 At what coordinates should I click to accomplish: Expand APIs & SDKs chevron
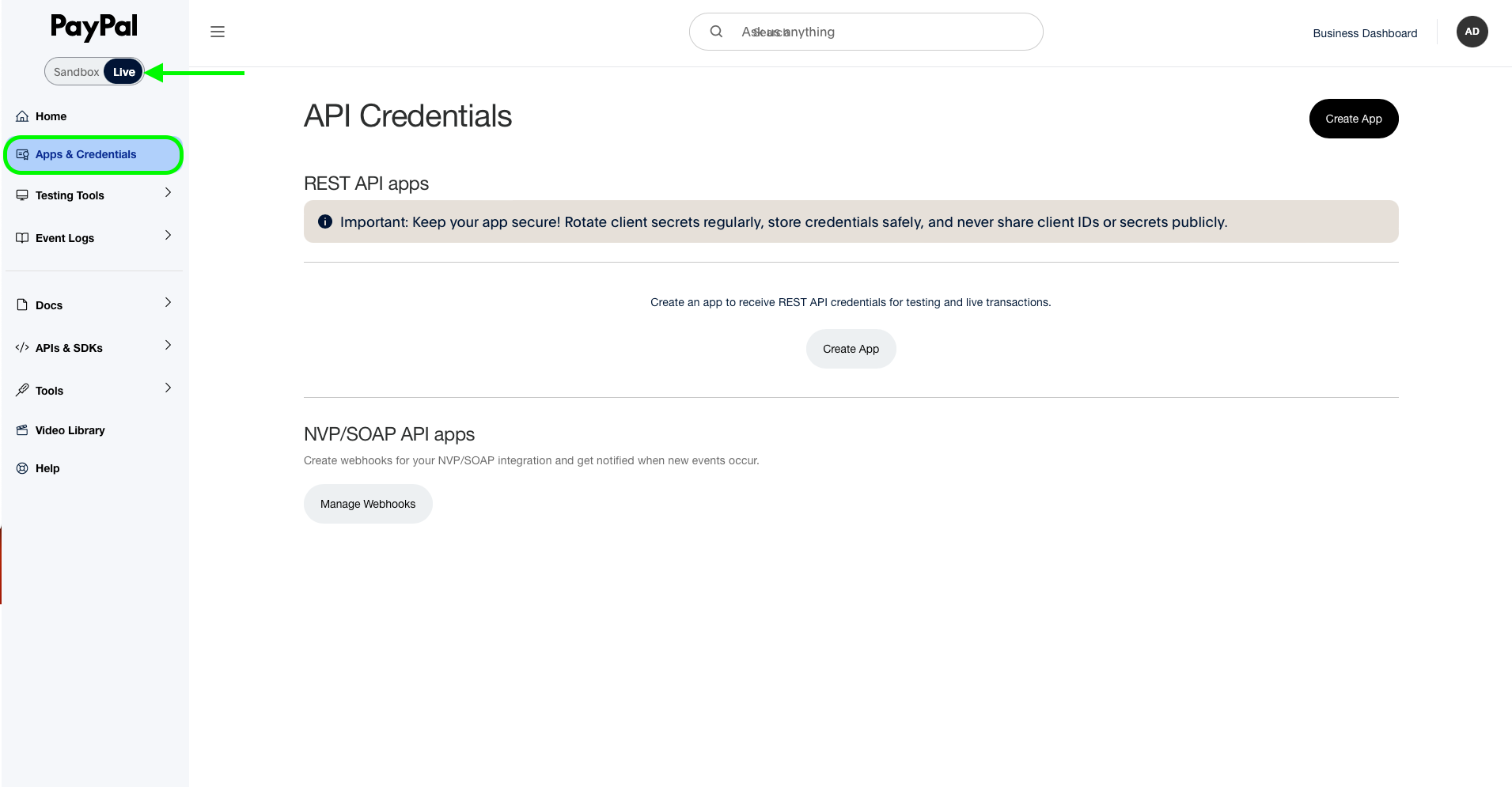(x=168, y=346)
